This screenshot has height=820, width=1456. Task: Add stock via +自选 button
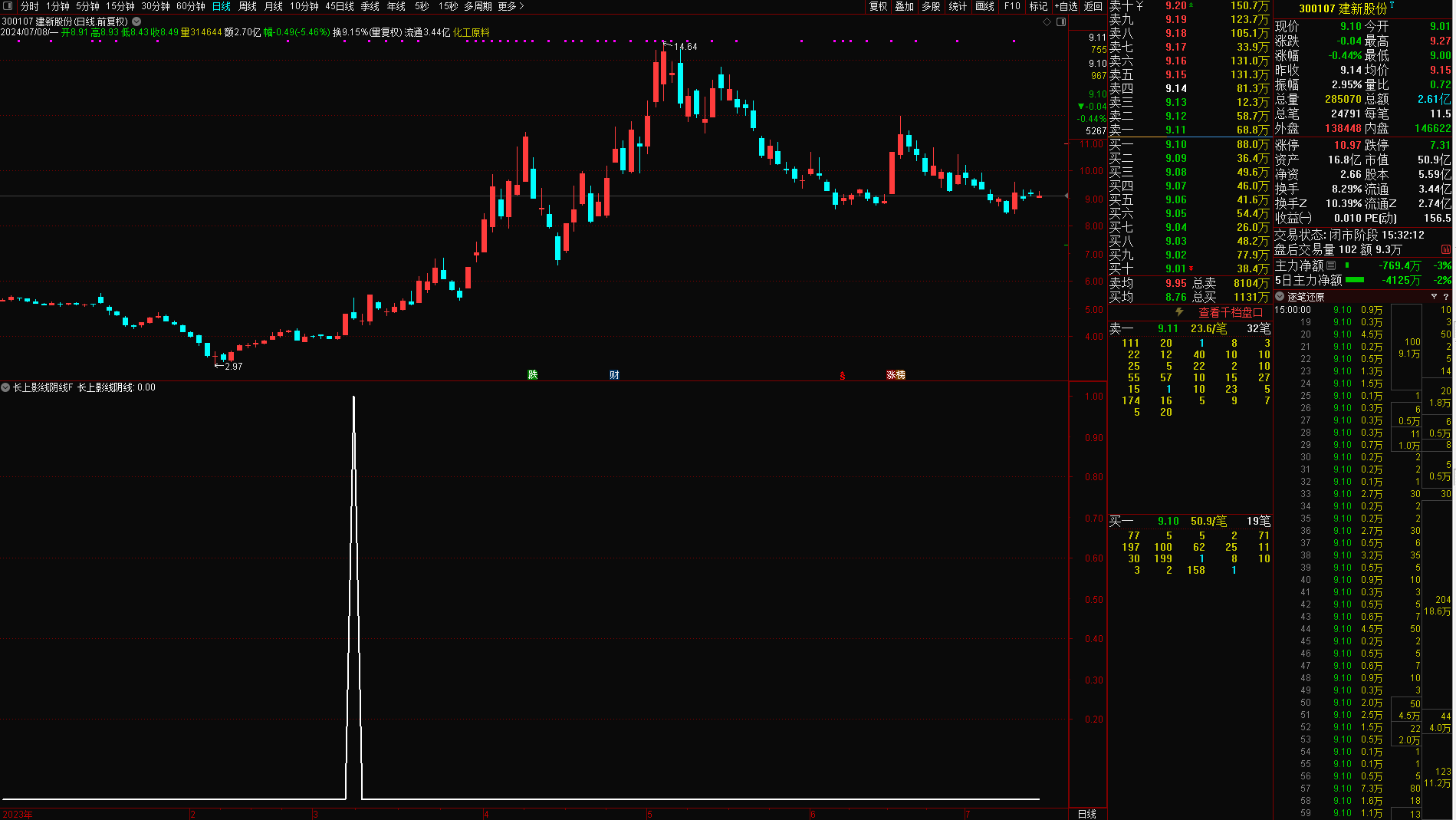[1066, 6]
